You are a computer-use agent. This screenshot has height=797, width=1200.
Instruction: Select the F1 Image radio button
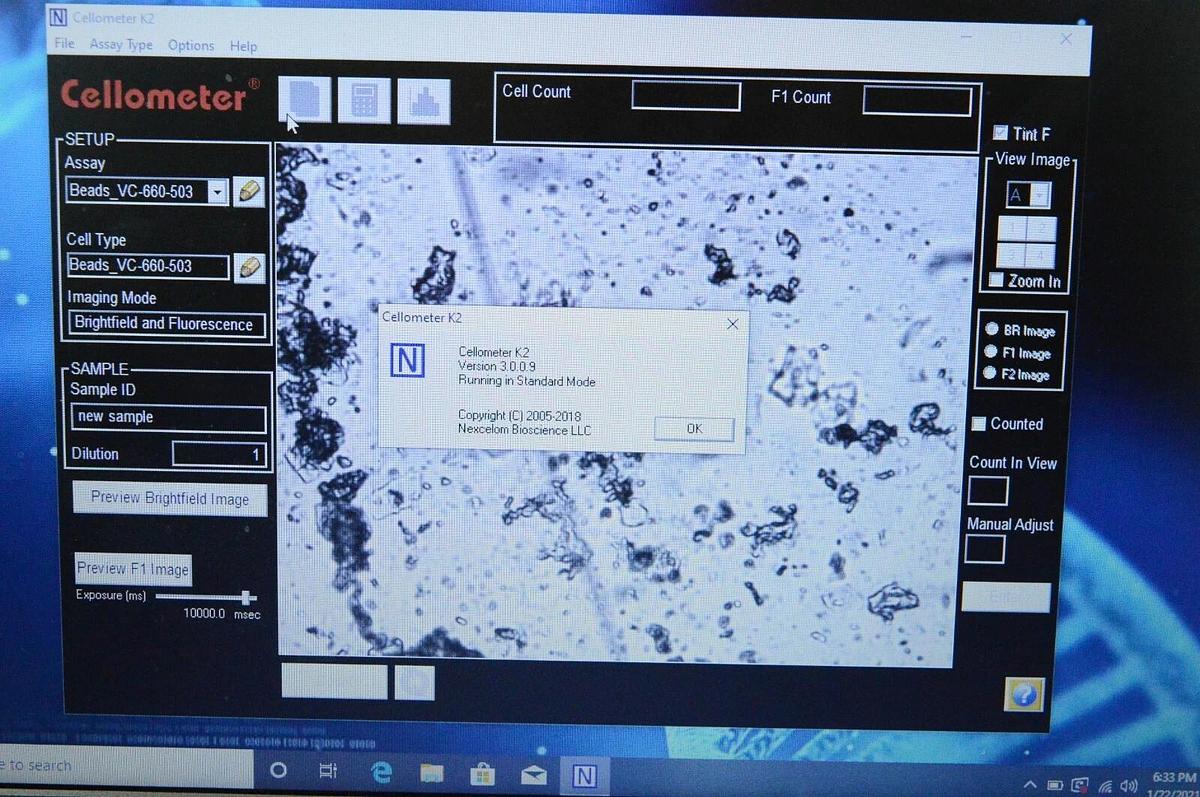[991, 352]
